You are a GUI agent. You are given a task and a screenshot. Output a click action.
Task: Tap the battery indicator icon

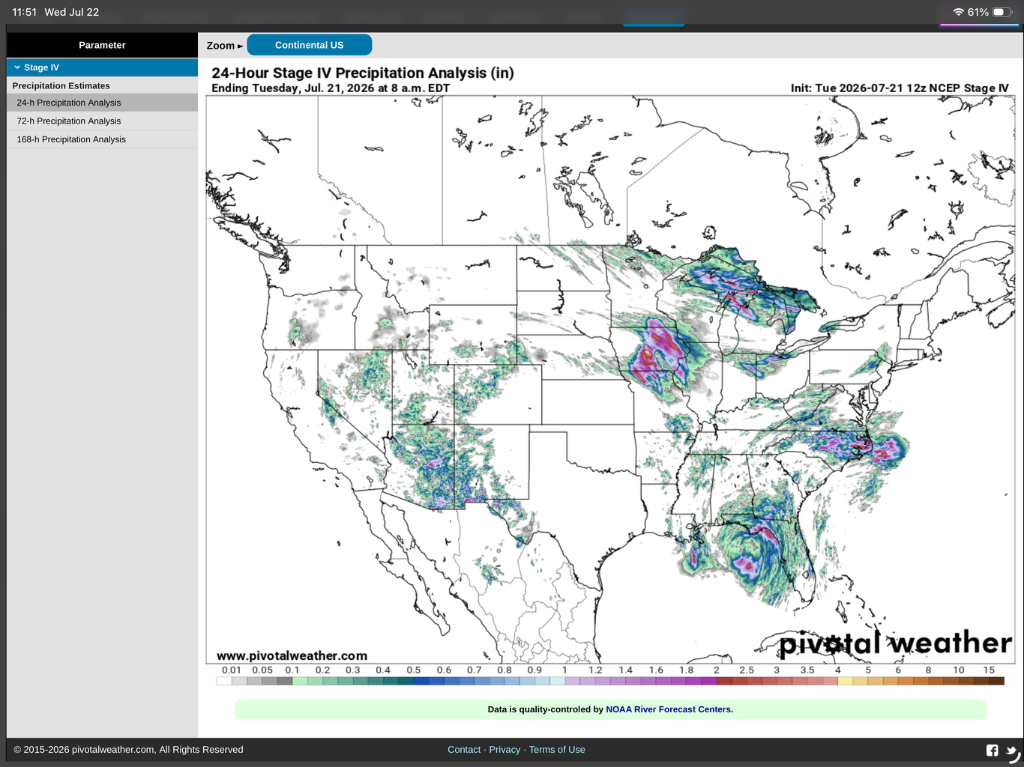1002,12
